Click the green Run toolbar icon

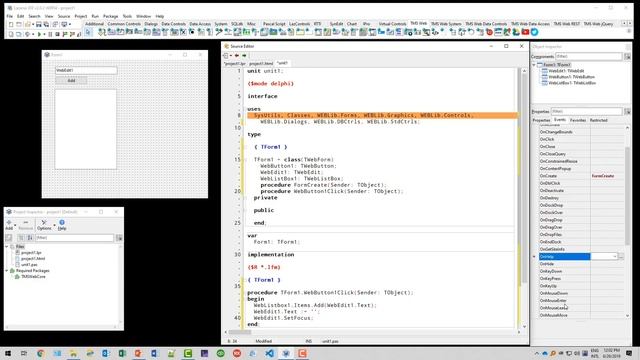coord(39,34)
